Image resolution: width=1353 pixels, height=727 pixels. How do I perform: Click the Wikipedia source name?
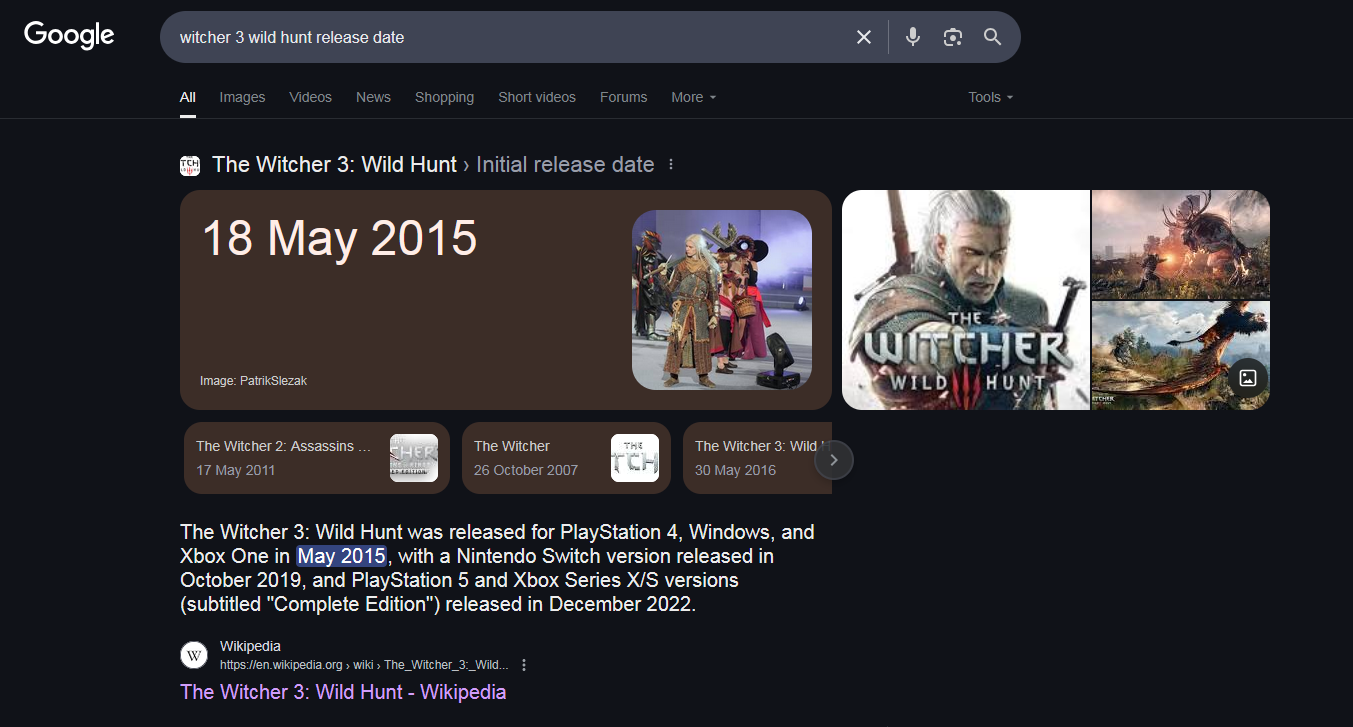[x=250, y=646]
